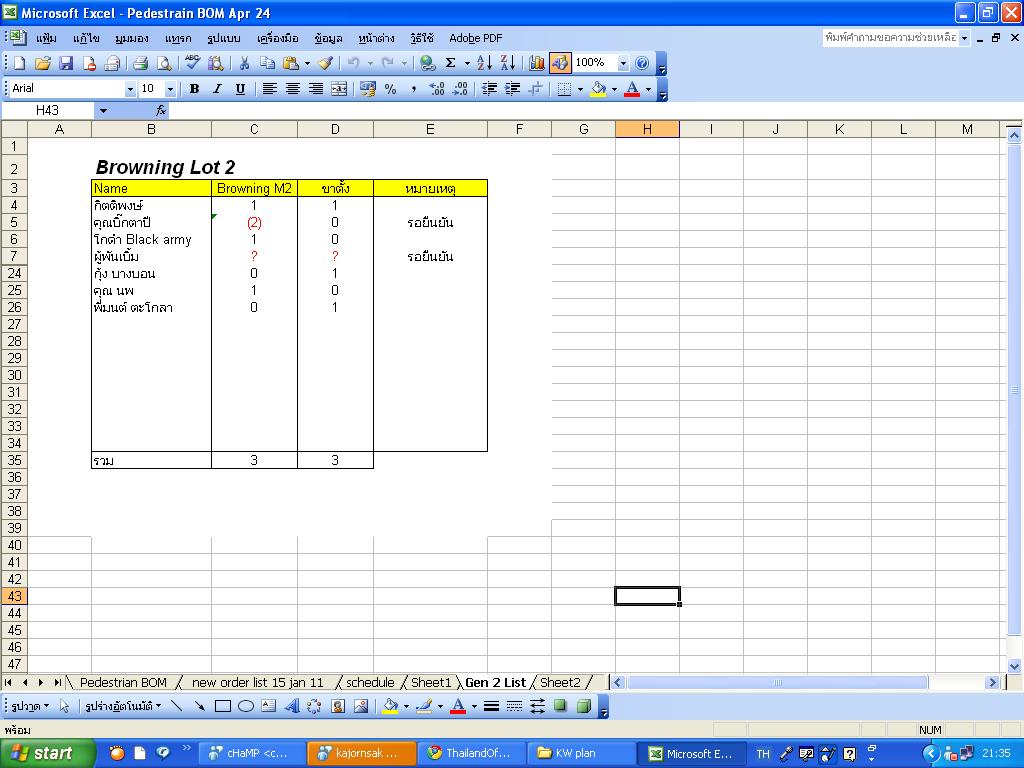Apply Percent Style formatting
This screenshot has width=1024, height=768.
pyautogui.click(x=390, y=89)
